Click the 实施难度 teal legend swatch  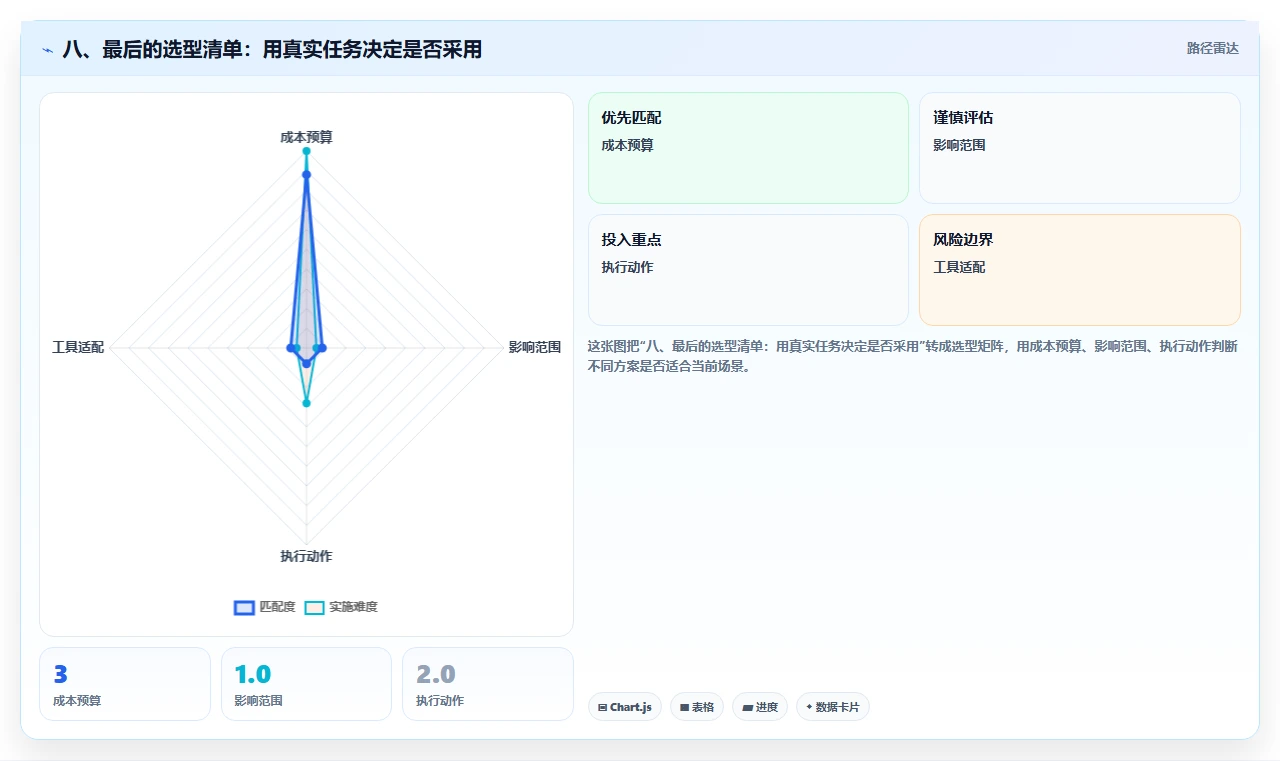click(x=315, y=607)
